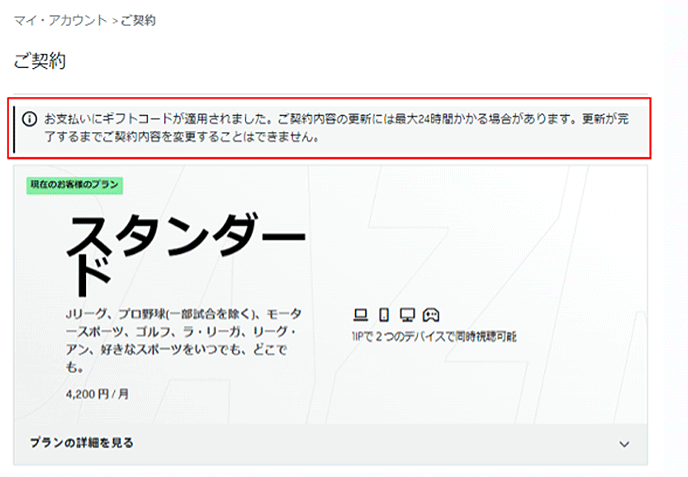Click the ご契約 page heading

point(39,61)
